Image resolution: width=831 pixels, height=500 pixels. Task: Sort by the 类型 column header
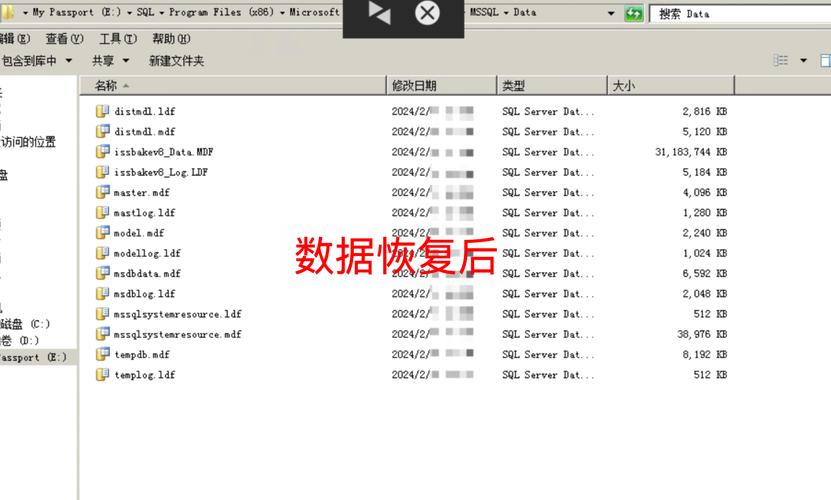[x=552, y=85]
